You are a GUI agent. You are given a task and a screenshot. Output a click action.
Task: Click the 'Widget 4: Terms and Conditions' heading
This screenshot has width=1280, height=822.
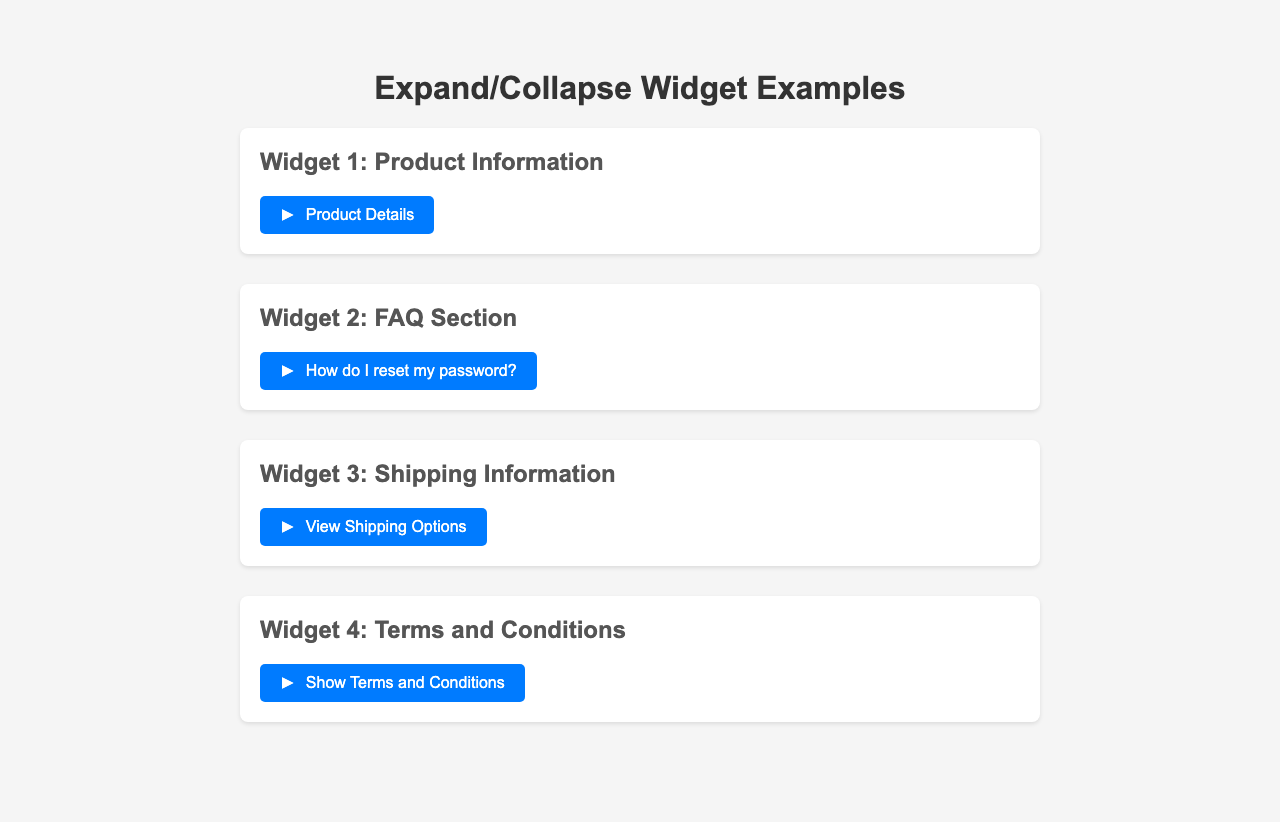(x=442, y=630)
